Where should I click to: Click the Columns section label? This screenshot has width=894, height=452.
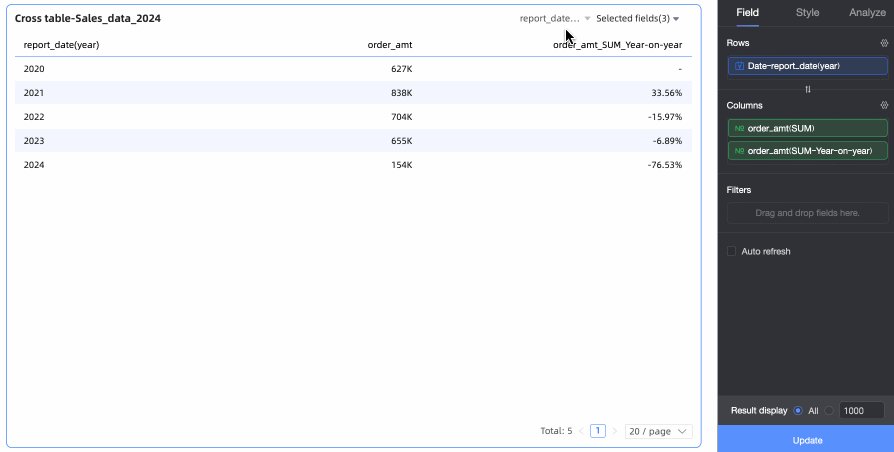pos(744,105)
